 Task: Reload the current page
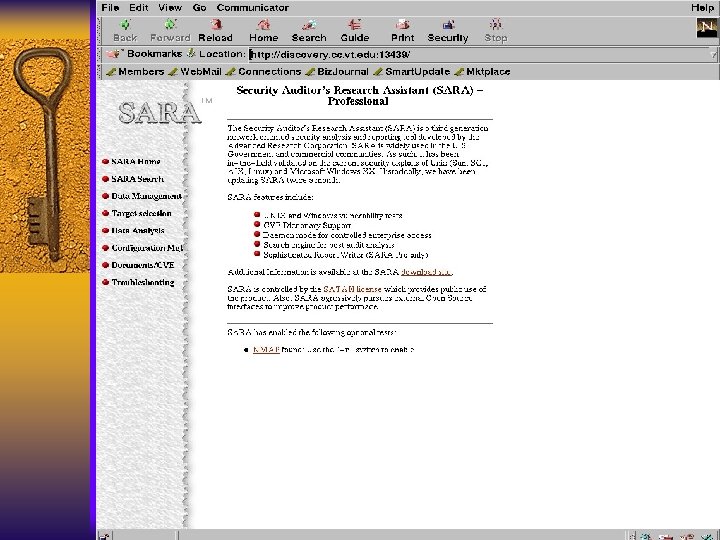pos(215,31)
